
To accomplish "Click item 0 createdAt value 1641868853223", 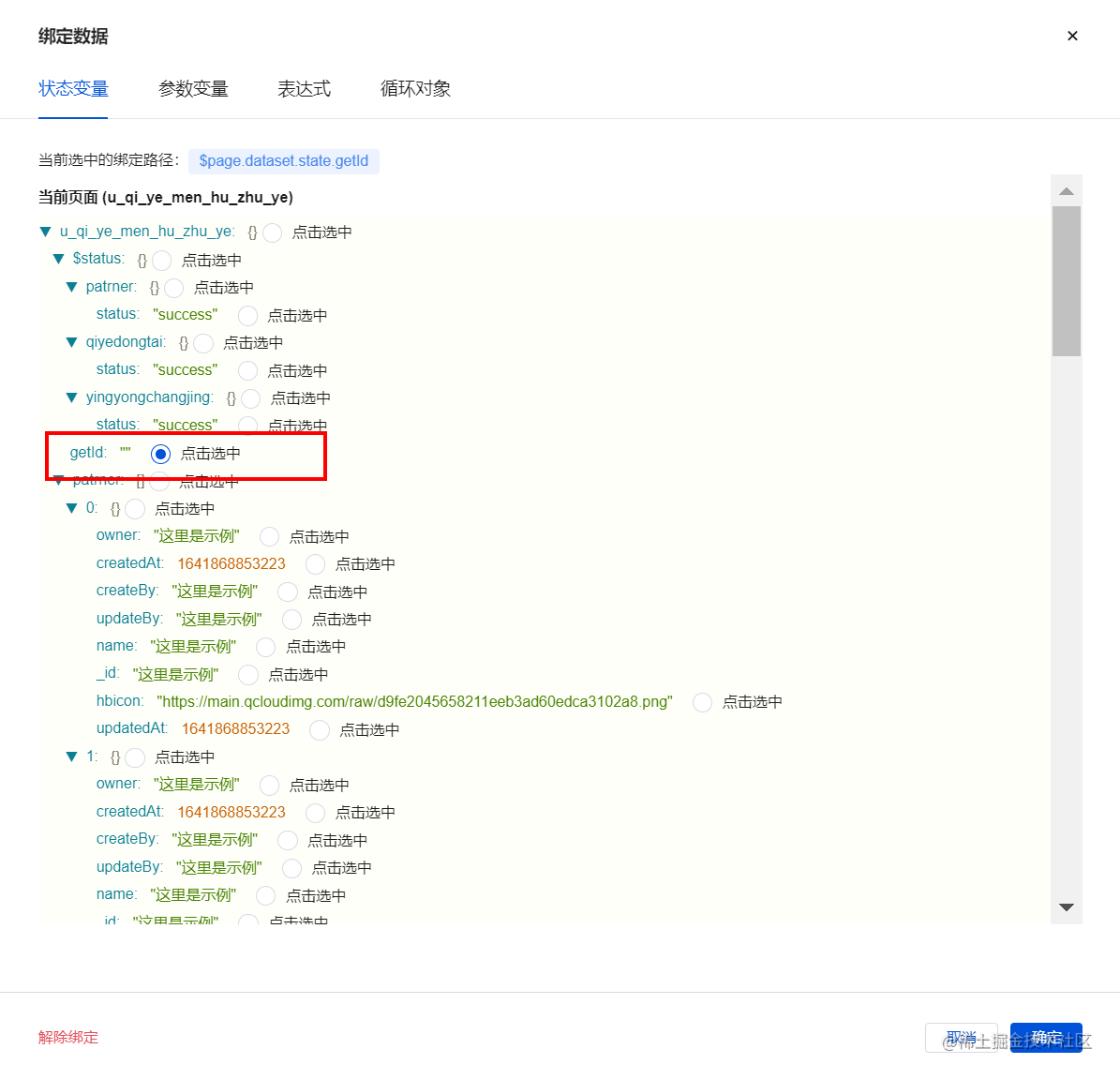I will (231, 563).
